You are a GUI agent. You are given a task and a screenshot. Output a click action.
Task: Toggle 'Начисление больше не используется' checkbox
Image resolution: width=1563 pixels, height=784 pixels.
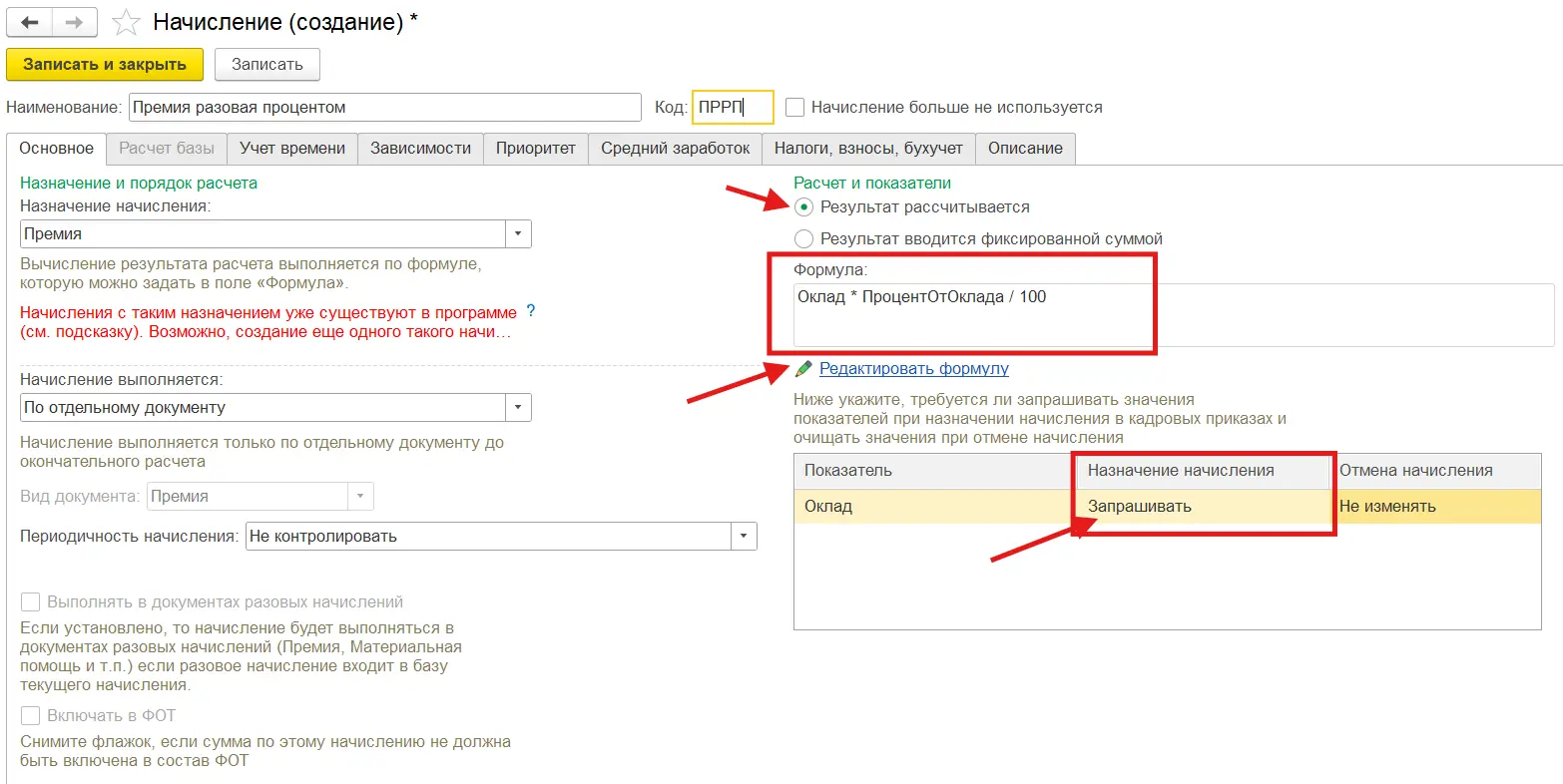click(795, 108)
